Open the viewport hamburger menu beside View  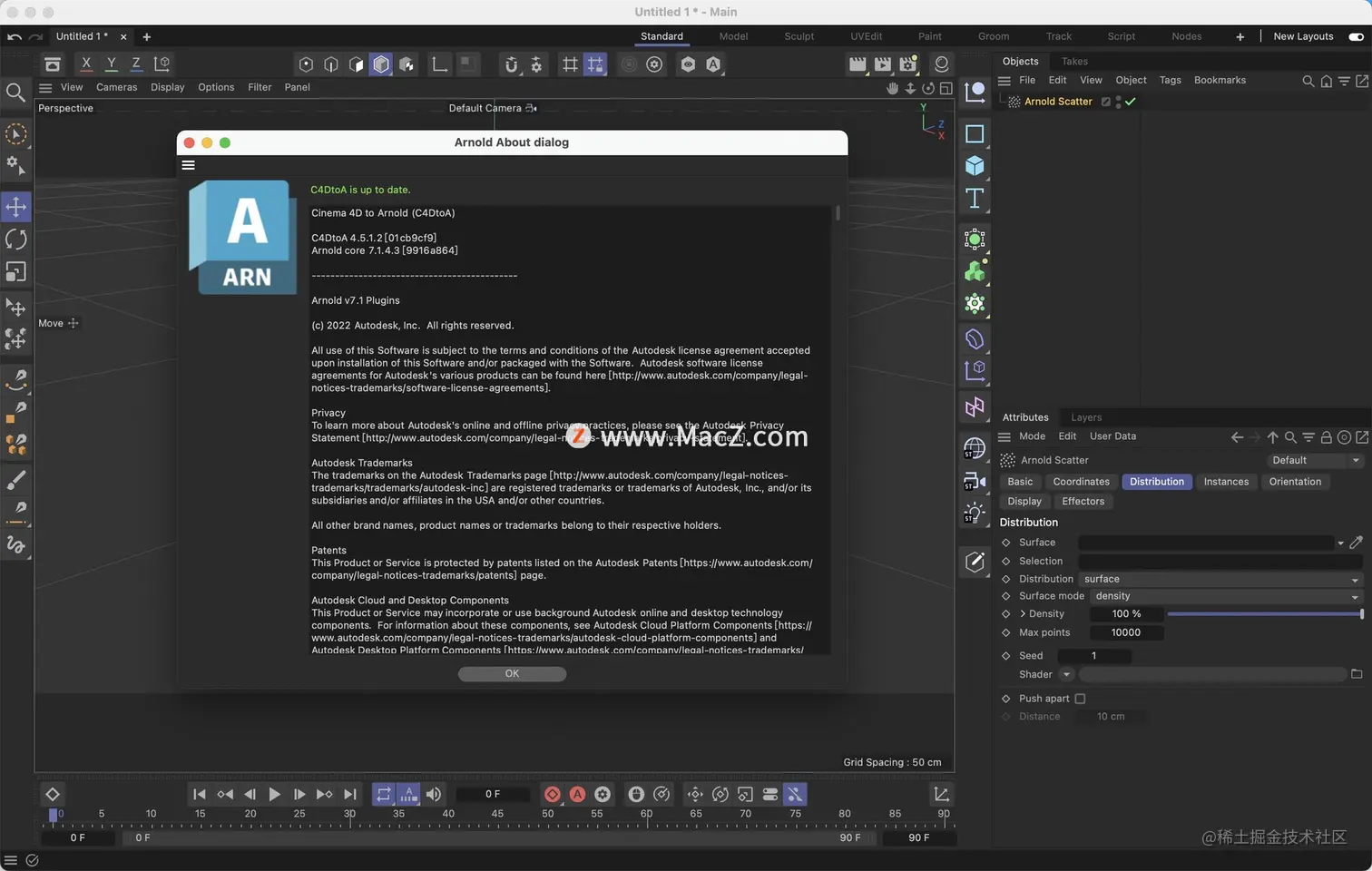pyautogui.click(x=45, y=87)
